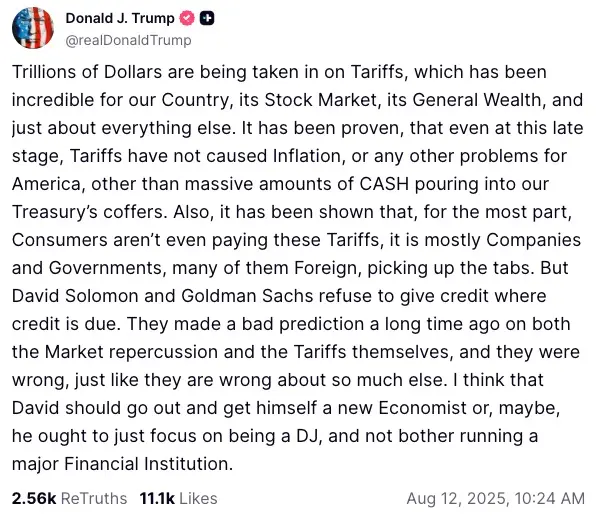Screen dimensions: 602x521
Task: Click the @realDonaldTrump handle
Action: click(128, 40)
